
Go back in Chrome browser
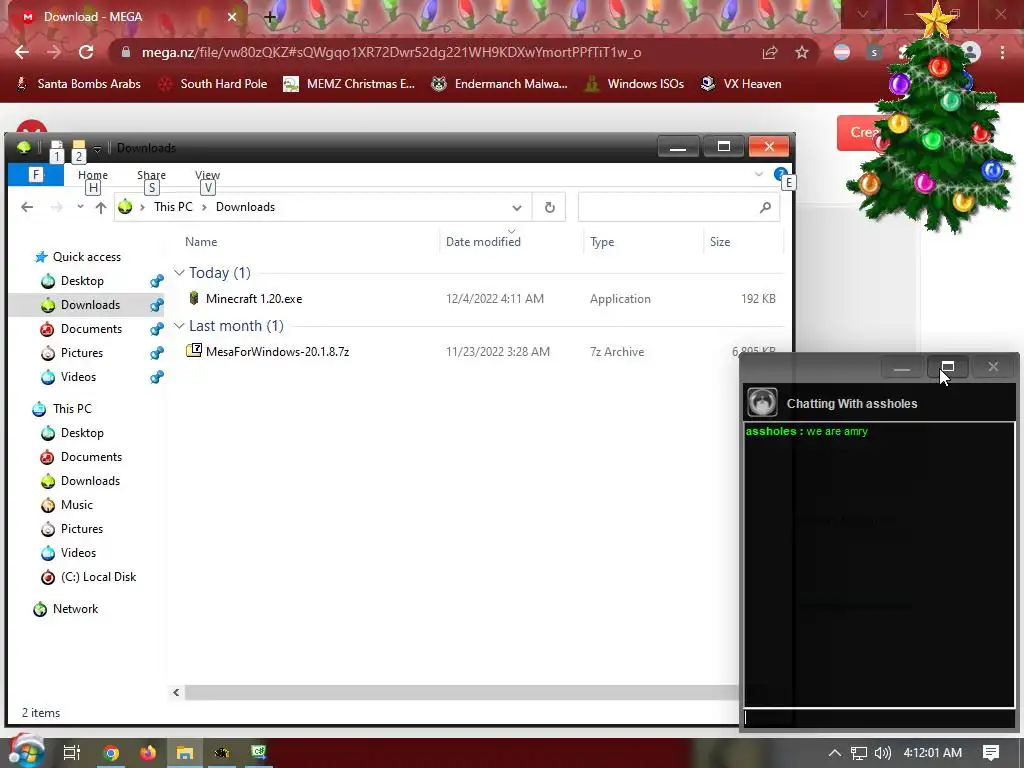[x=22, y=52]
